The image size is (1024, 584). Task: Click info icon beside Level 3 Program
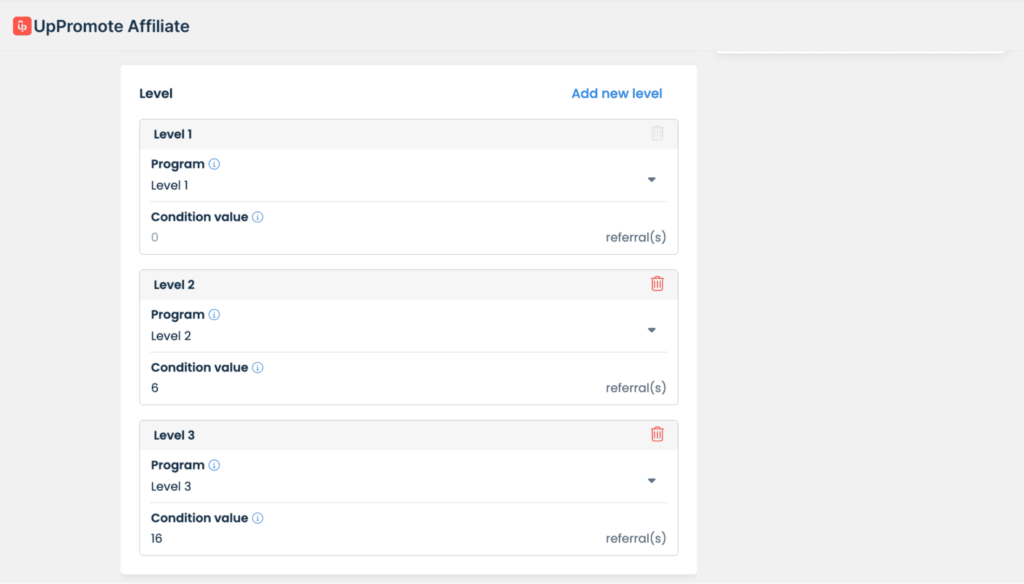pyautogui.click(x=214, y=465)
